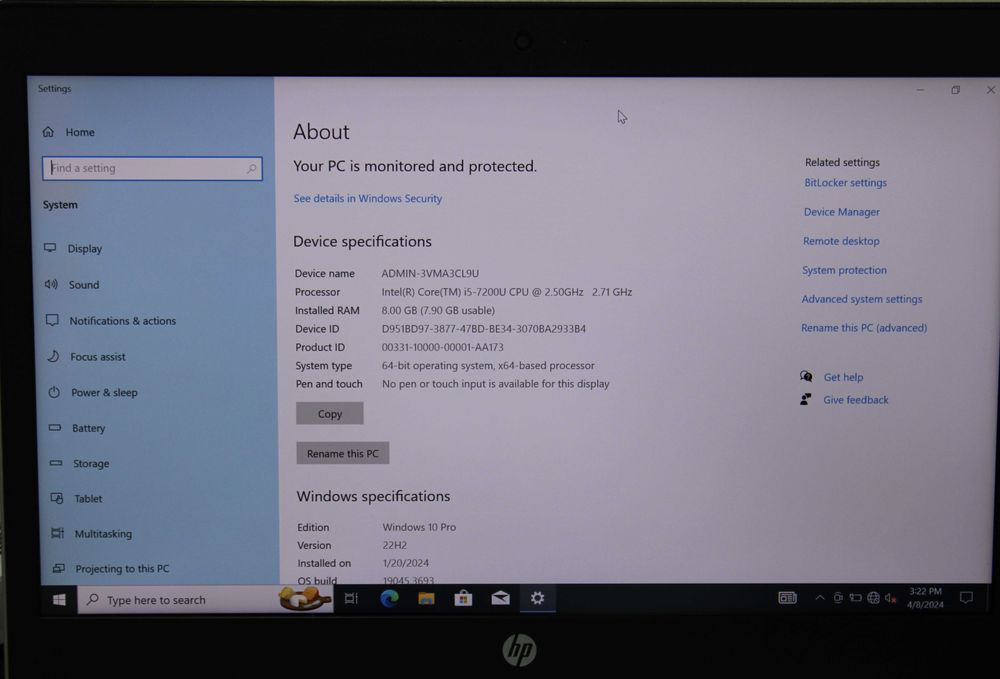Copy device specifications
Image resolution: width=1000 pixels, height=679 pixels.
click(x=330, y=413)
